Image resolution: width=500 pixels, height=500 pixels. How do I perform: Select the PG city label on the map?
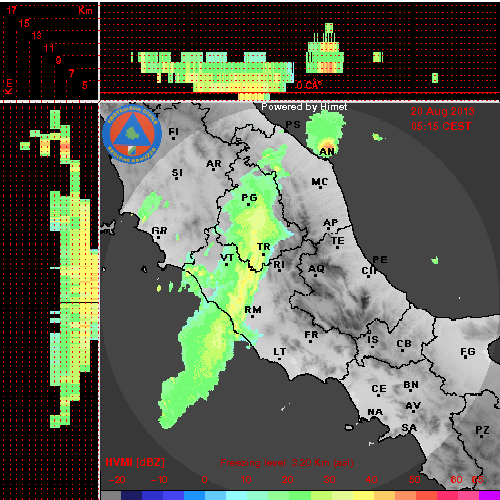(249, 198)
